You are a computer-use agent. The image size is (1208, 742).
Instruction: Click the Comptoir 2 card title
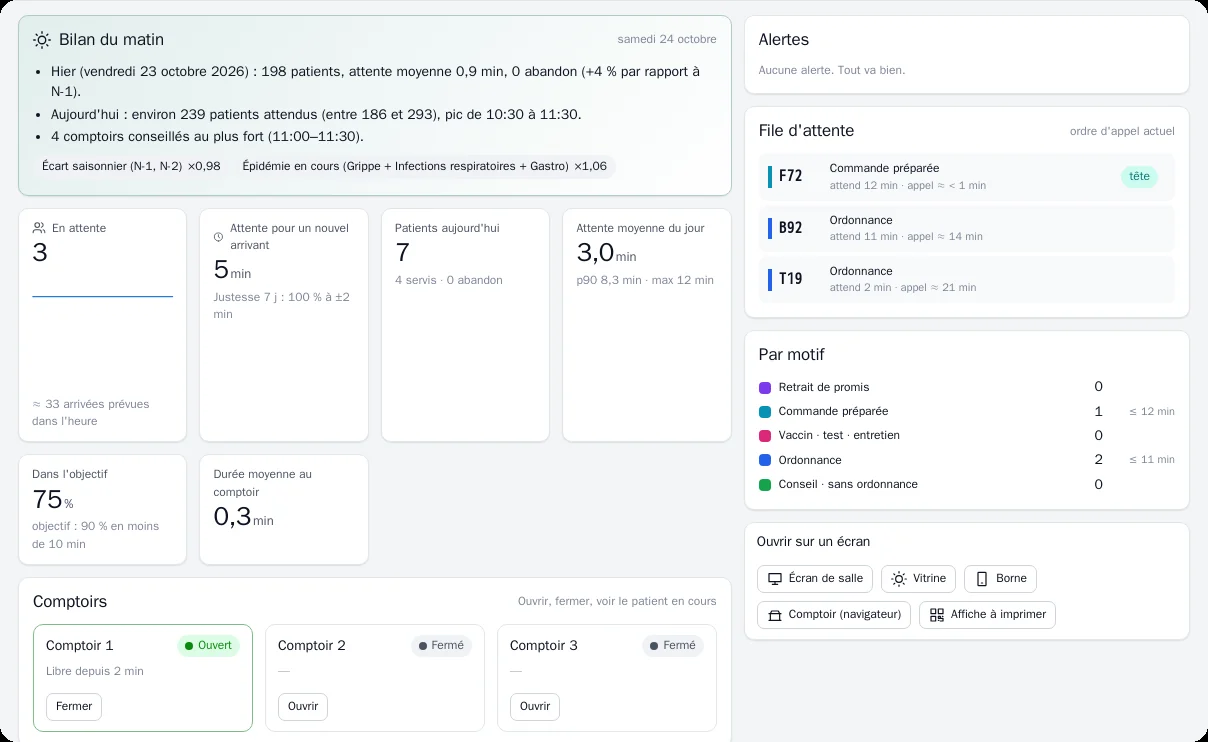pyautogui.click(x=312, y=646)
